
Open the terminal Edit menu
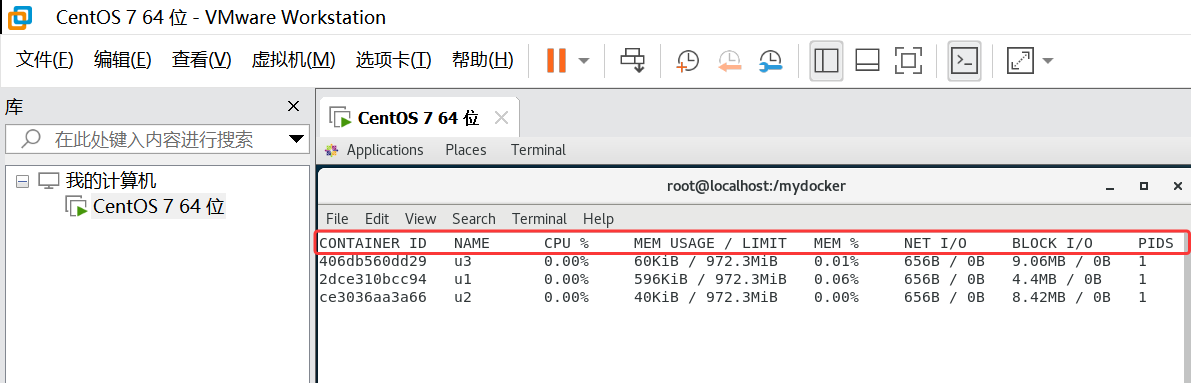pyautogui.click(x=377, y=219)
